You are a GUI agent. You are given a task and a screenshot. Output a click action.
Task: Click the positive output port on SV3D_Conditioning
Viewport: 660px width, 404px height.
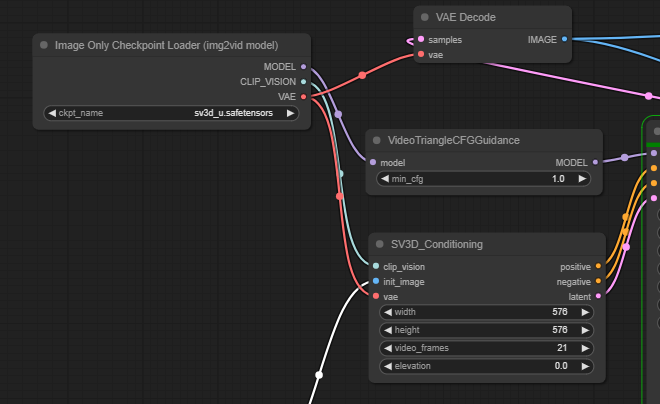[598, 267]
